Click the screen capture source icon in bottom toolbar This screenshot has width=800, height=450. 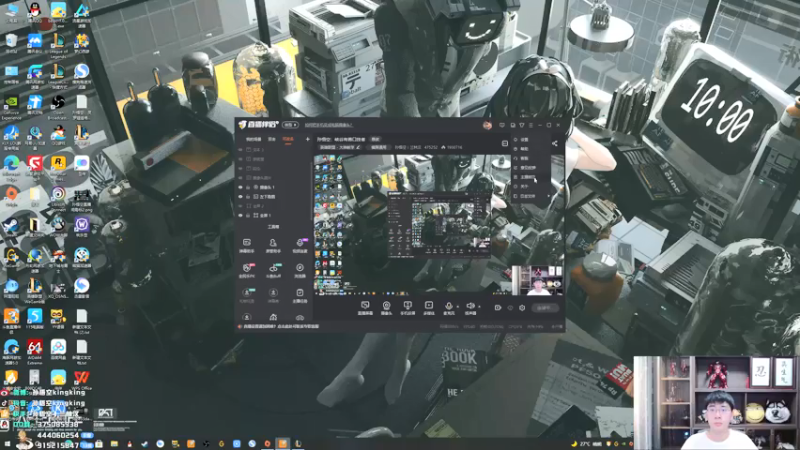point(365,306)
